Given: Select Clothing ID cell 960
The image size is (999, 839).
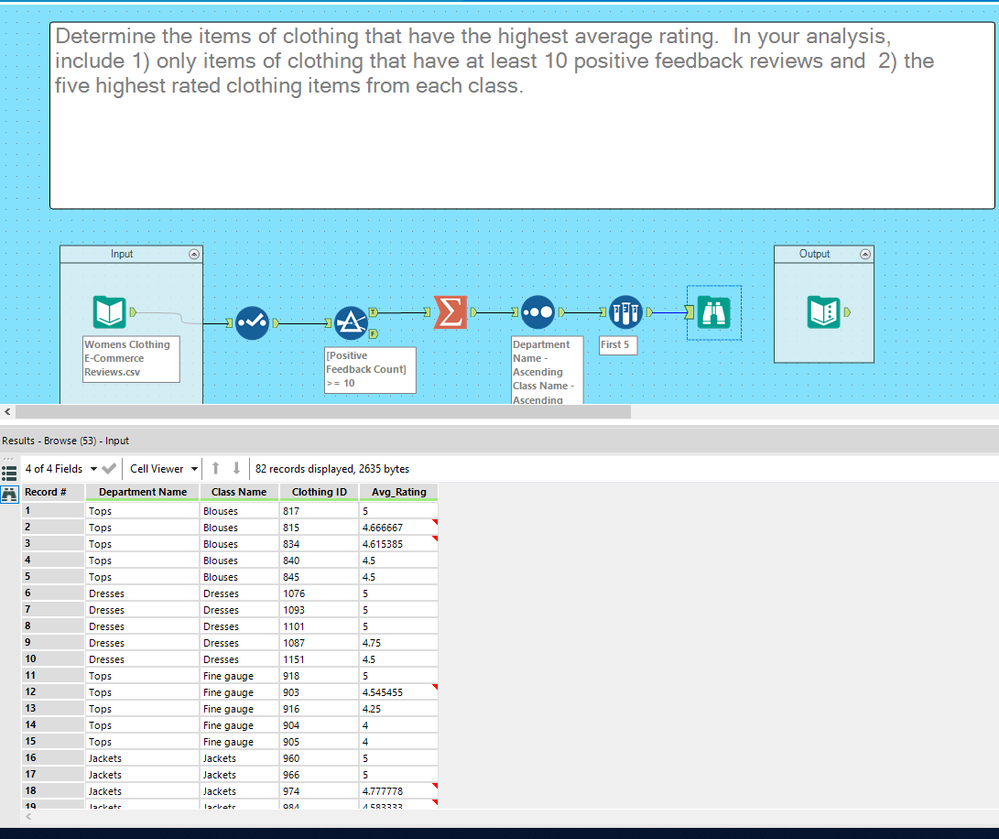Looking at the screenshot, I should (x=319, y=759).
